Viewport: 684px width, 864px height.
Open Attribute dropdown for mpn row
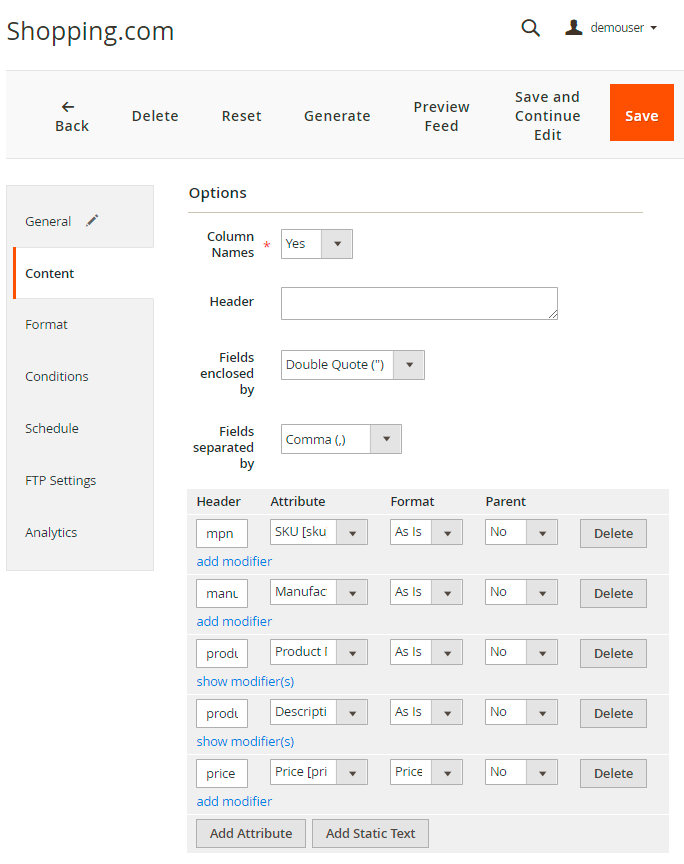click(x=318, y=532)
